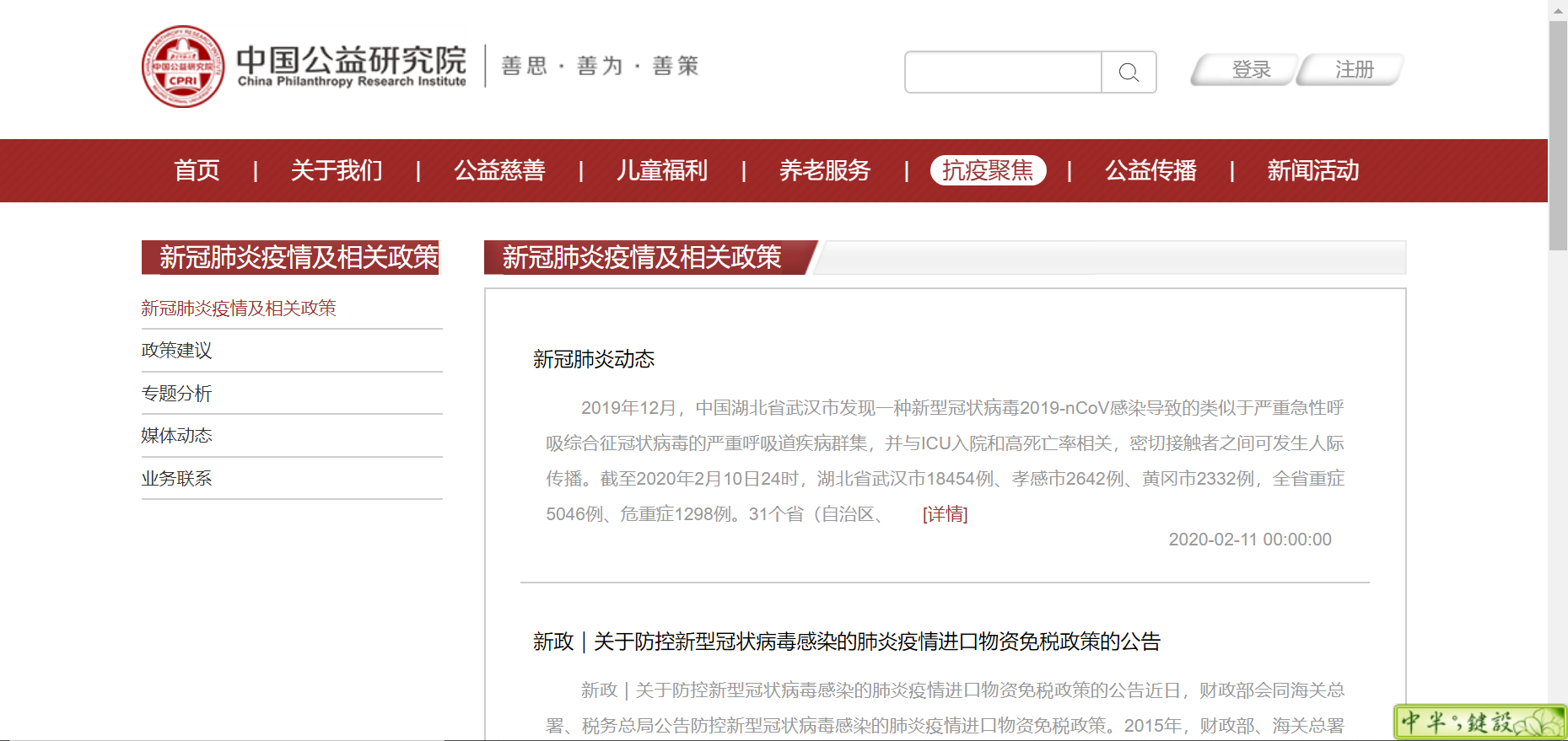Screen dimensions: 1568x741
Task: Click the vertical page scrollbar thumb
Action: pos(1558,135)
